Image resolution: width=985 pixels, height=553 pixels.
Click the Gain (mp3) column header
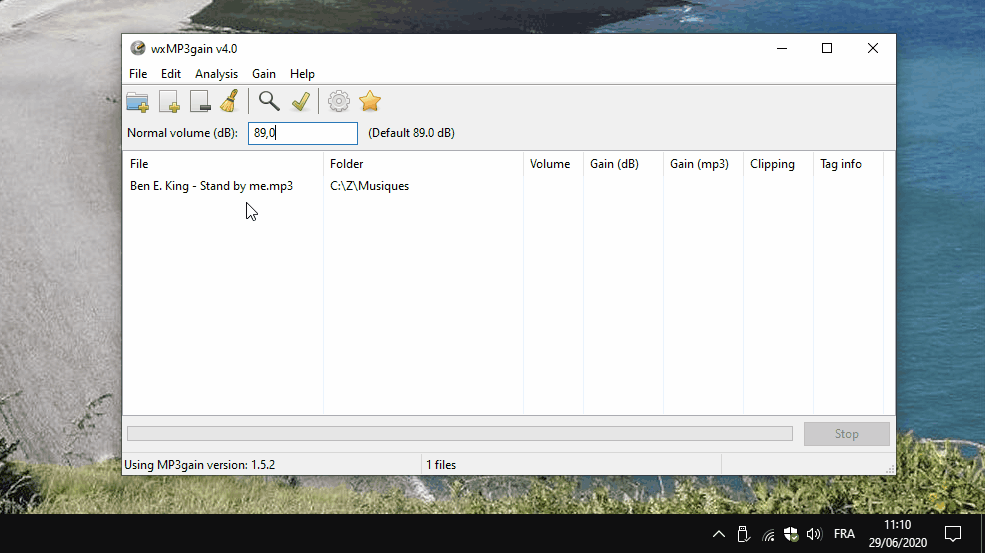703,164
